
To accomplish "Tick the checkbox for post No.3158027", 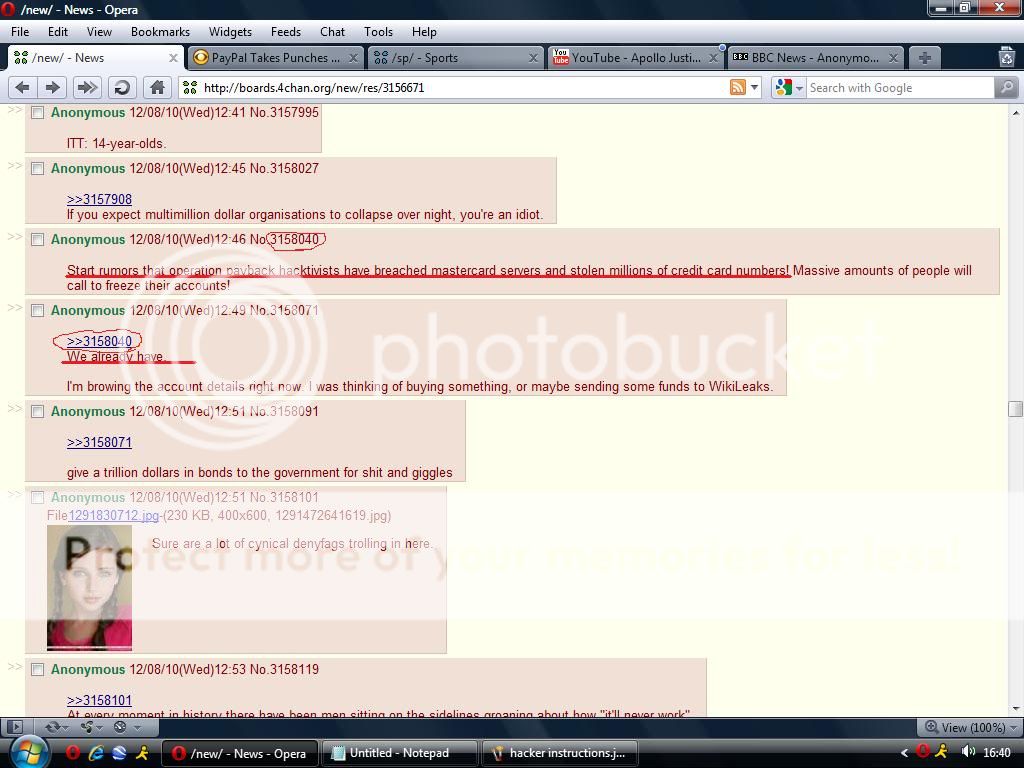I will 38,169.
